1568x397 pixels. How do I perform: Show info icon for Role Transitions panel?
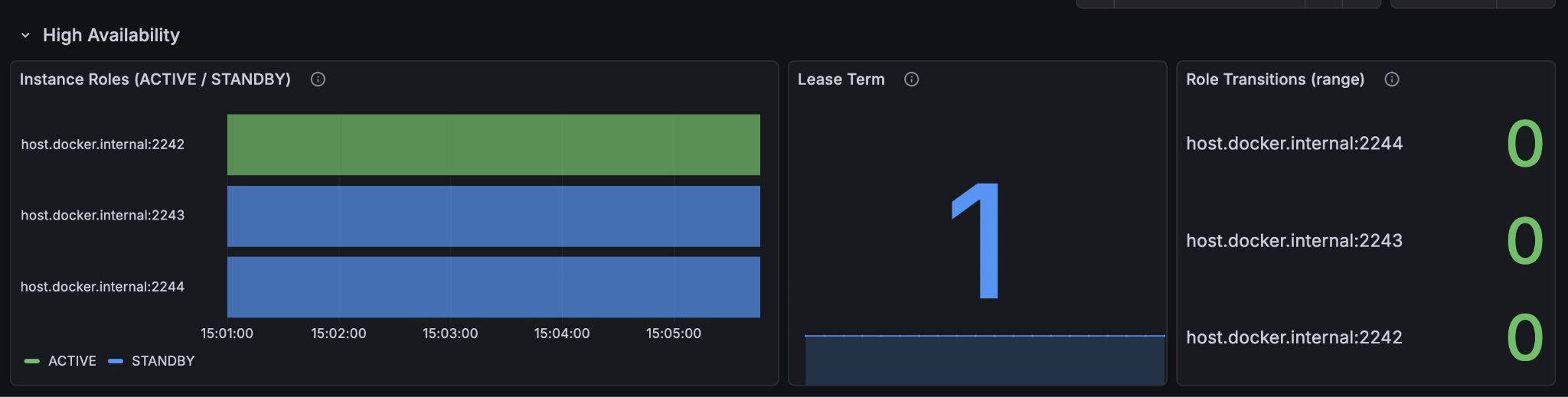click(1392, 80)
